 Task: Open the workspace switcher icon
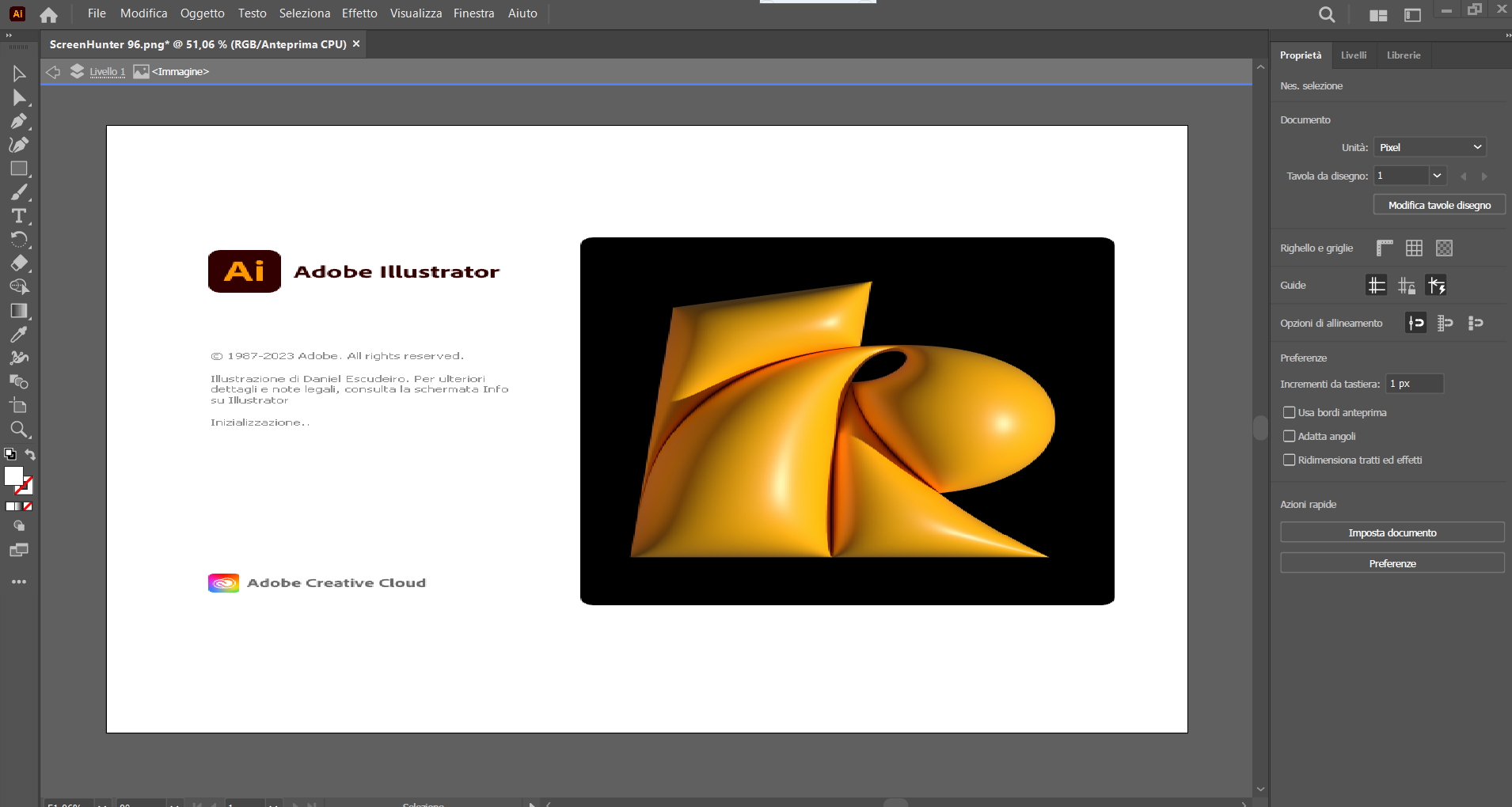[1412, 15]
